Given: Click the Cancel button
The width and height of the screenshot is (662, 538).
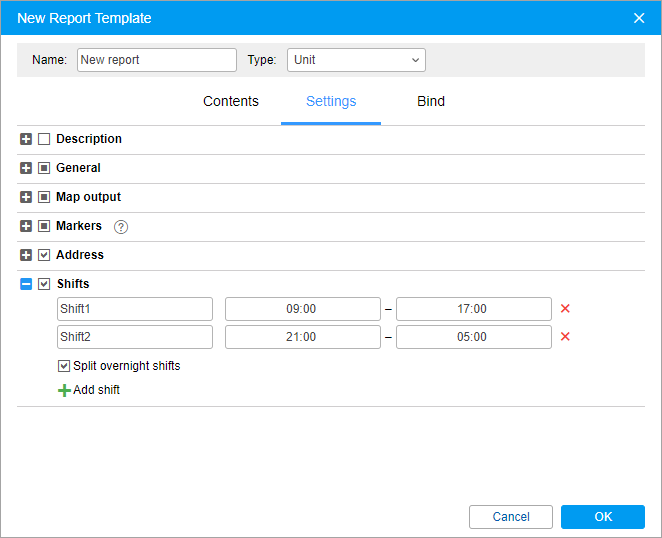Looking at the screenshot, I should (x=511, y=517).
